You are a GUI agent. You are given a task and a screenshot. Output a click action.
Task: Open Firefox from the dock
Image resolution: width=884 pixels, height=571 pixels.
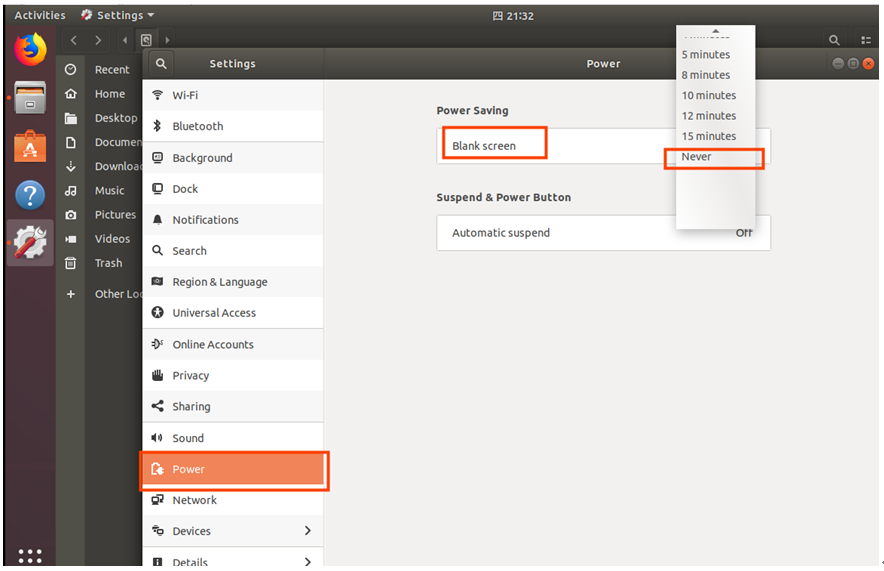point(30,49)
